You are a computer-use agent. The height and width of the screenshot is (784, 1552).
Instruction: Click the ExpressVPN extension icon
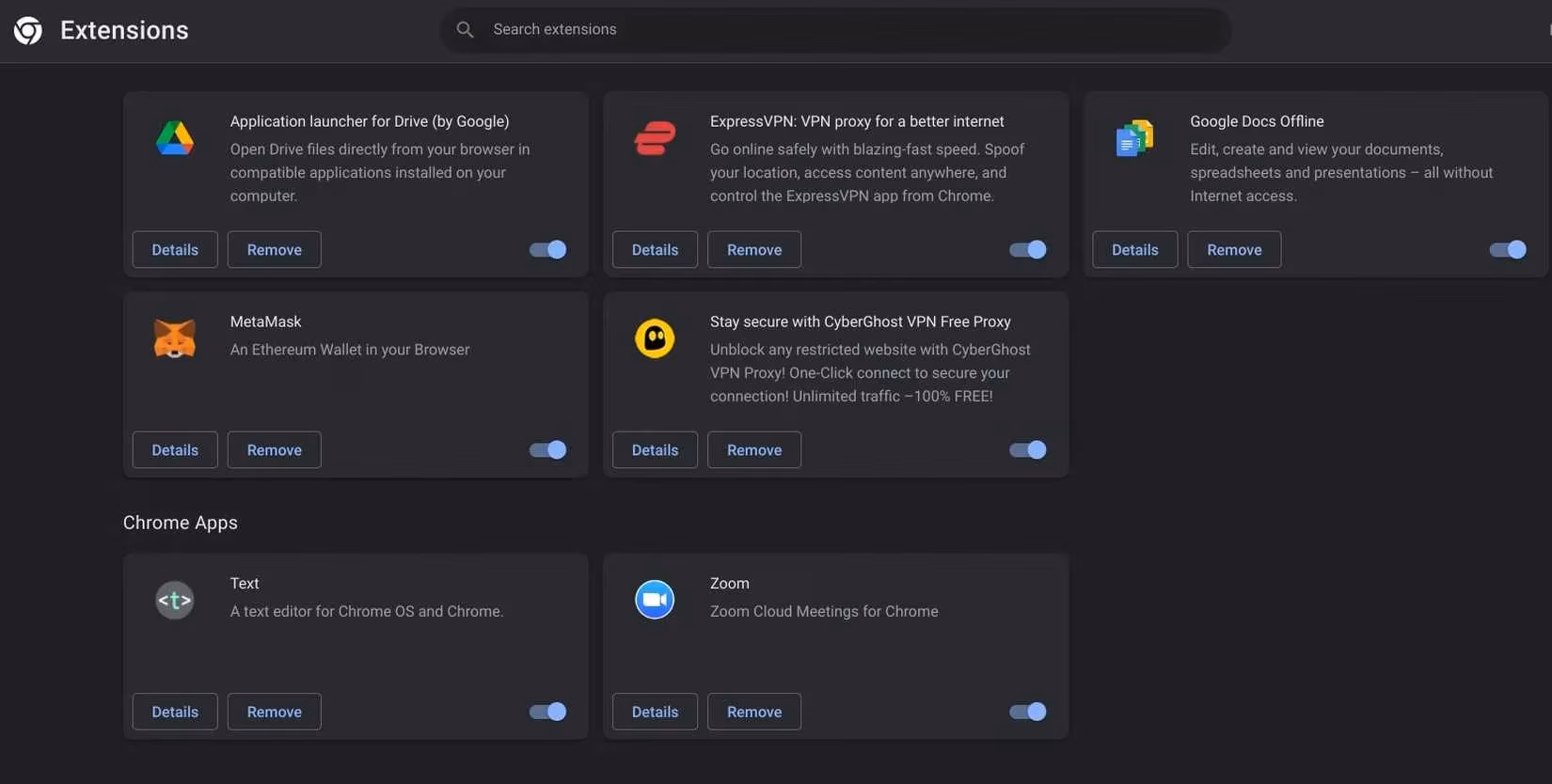tap(655, 138)
